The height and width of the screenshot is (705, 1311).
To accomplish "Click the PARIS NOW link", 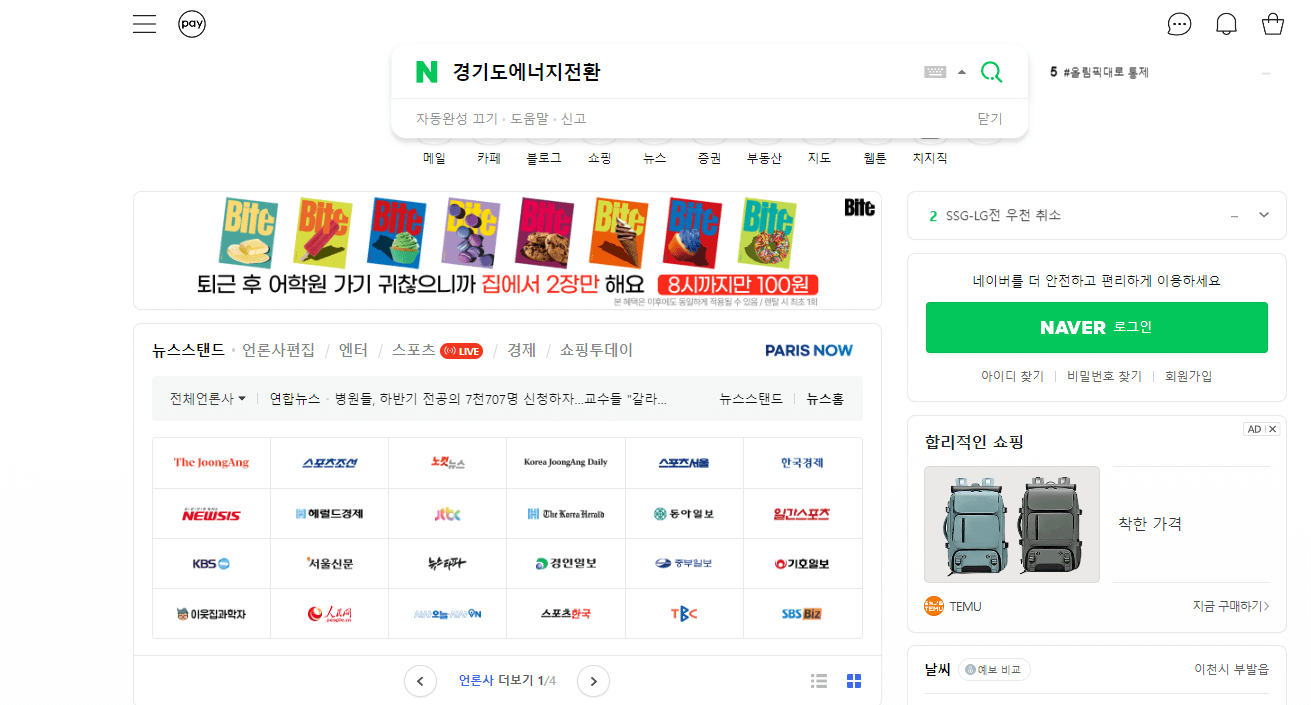I will click(809, 350).
